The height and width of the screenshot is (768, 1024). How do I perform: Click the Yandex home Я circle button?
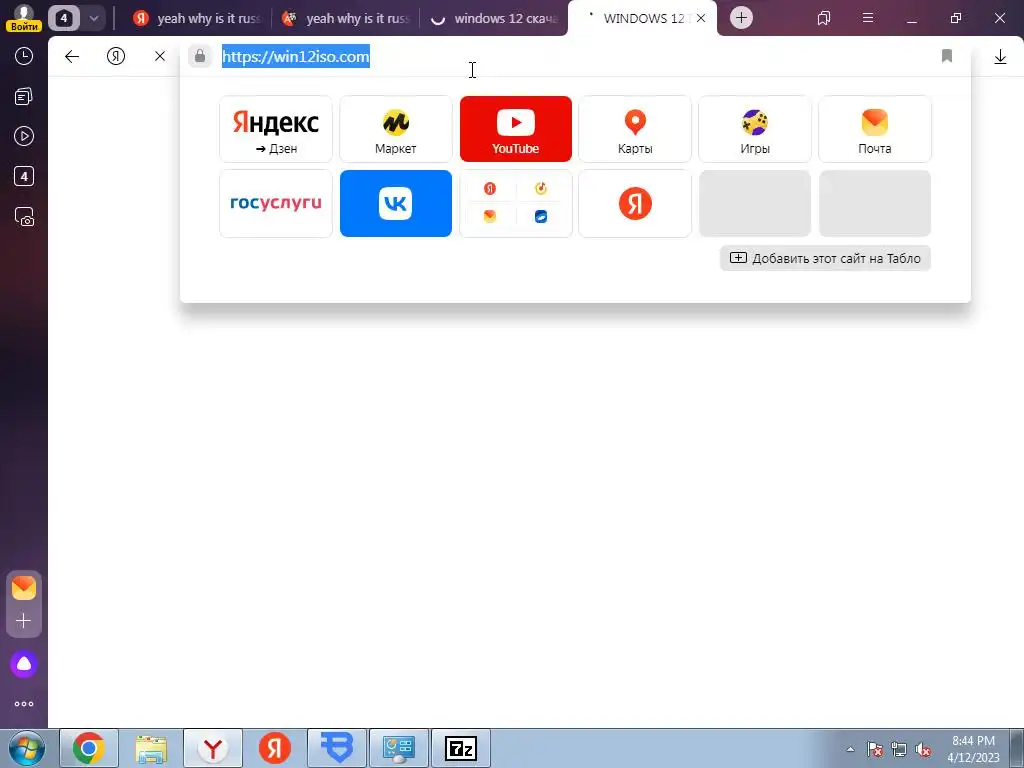click(116, 56)
